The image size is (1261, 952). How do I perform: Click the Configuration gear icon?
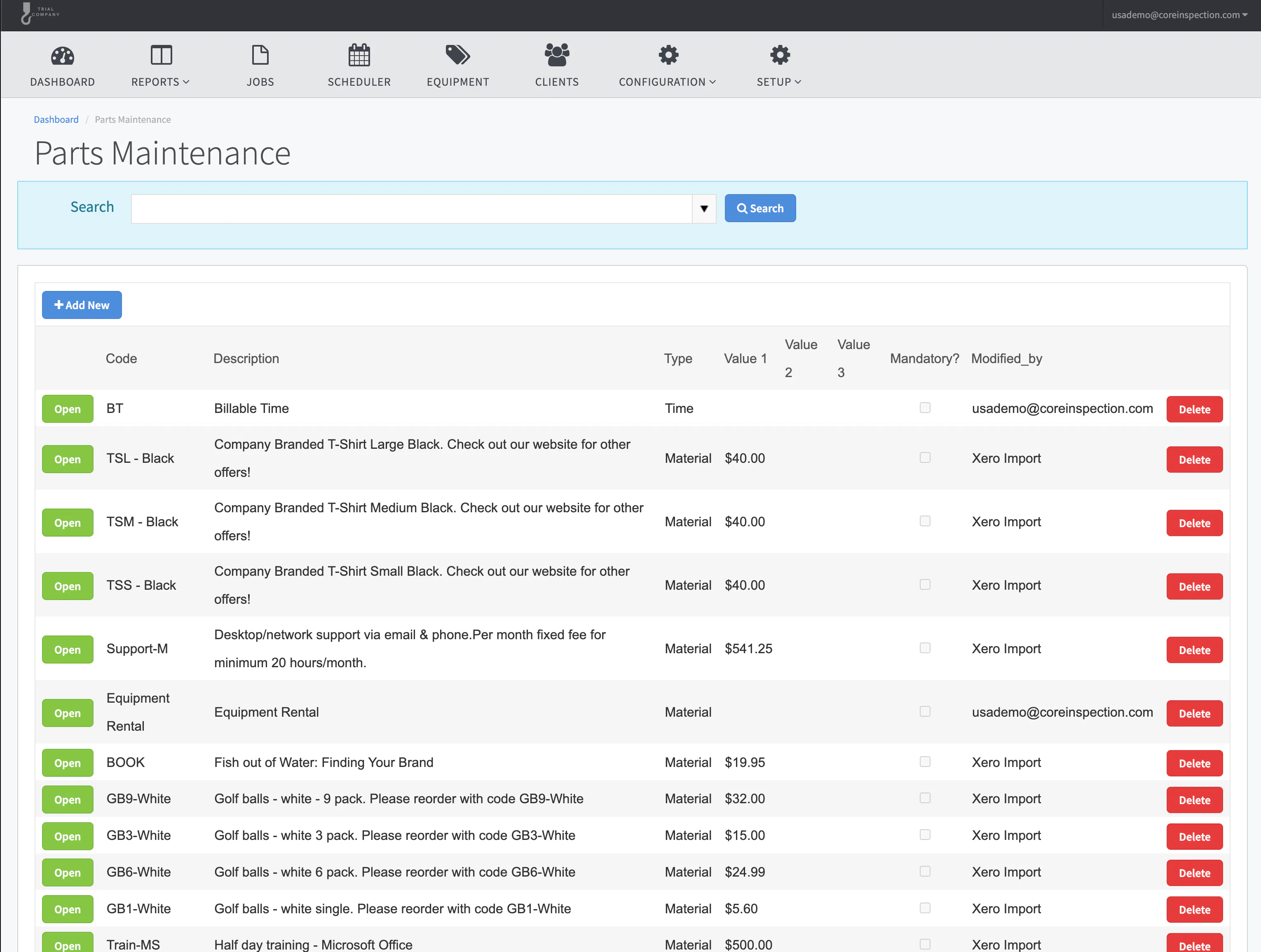668,55
